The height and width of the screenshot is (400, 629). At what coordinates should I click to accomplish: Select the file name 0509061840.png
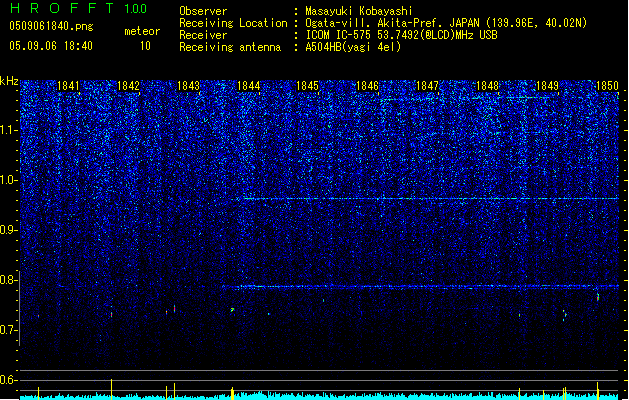coord(51,26)
